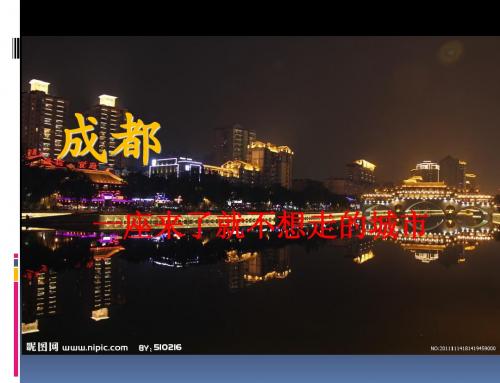This screenshot has height=383, width=500.
Task: Click the 昵图网 logo text
Action: click(x=42, y=347)
